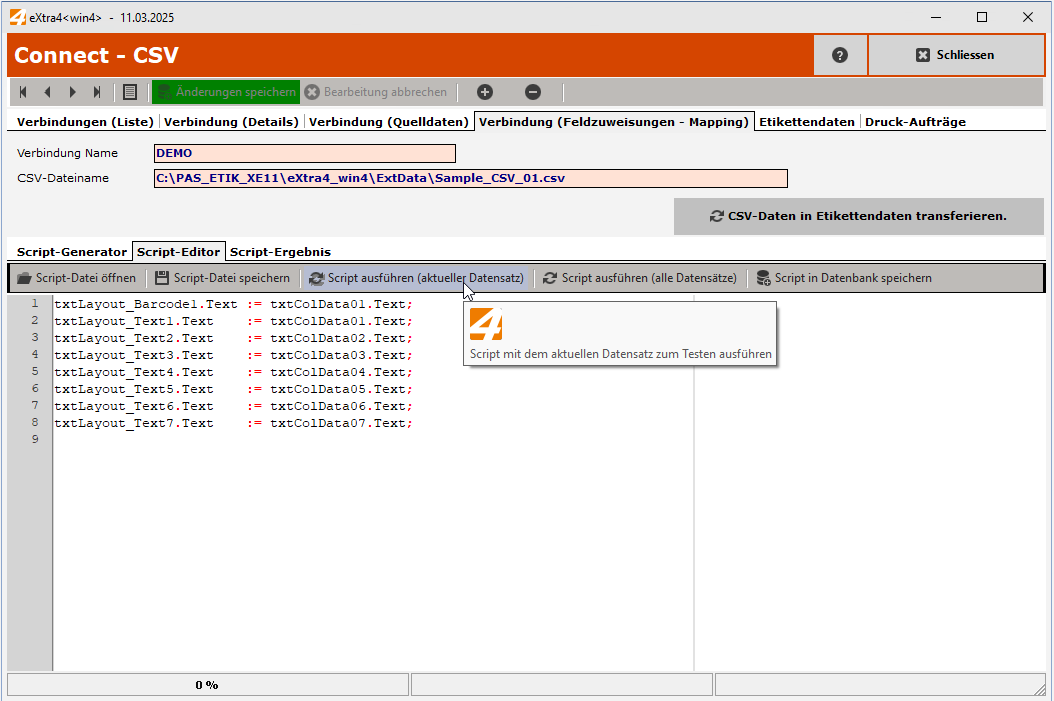
Task: Go to the previous record
Action: (x=47, y=91)
